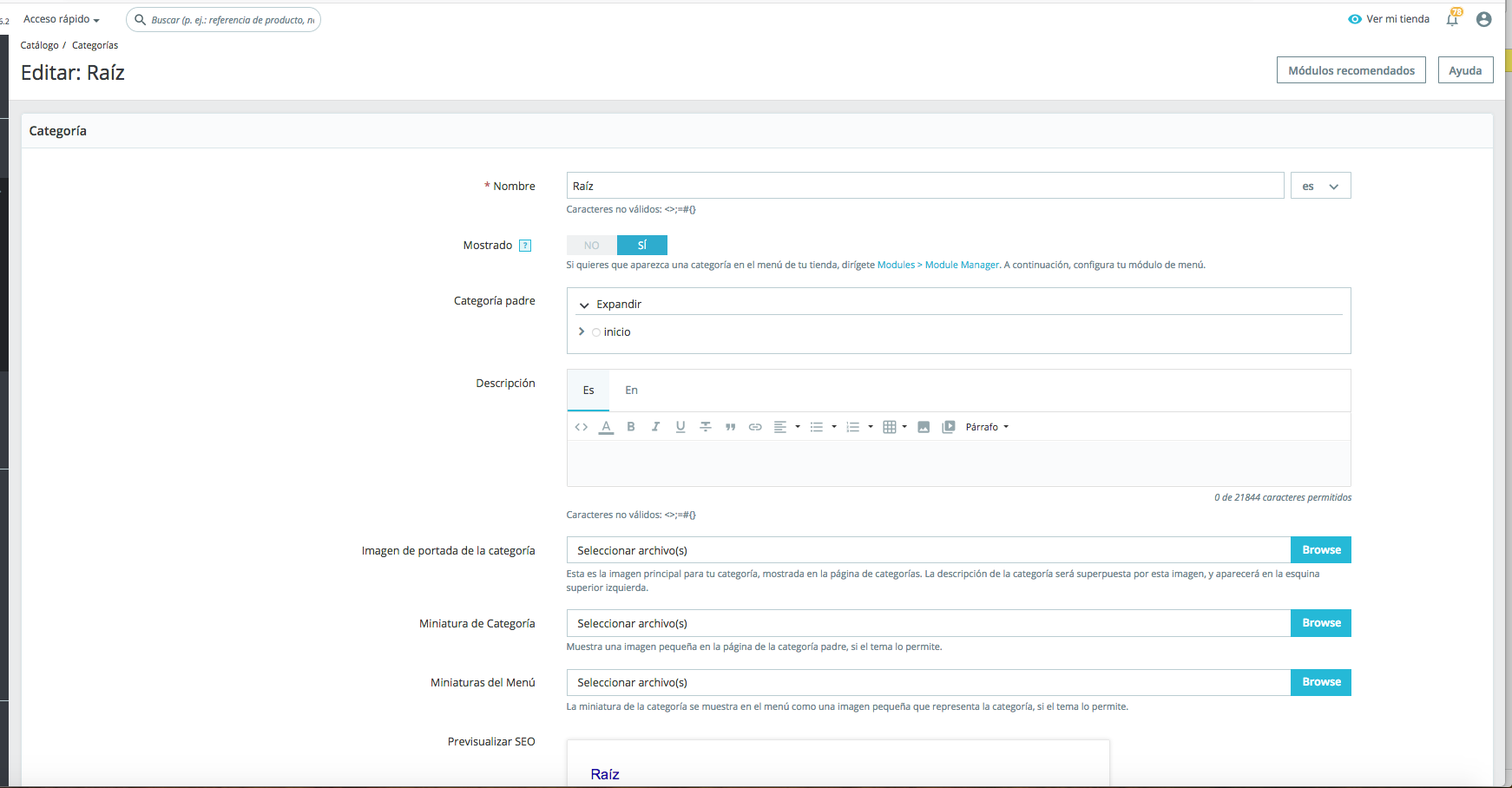Image resolution: width=1512 pixels, height=788 pixels.
Task: Underline text in description editor
Action: [680, 427]
